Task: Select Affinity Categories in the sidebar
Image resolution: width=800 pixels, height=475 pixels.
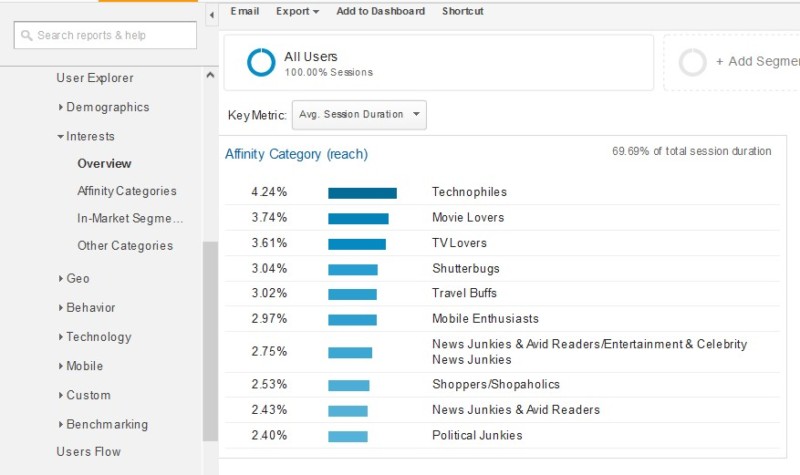Action: (126, 191)
